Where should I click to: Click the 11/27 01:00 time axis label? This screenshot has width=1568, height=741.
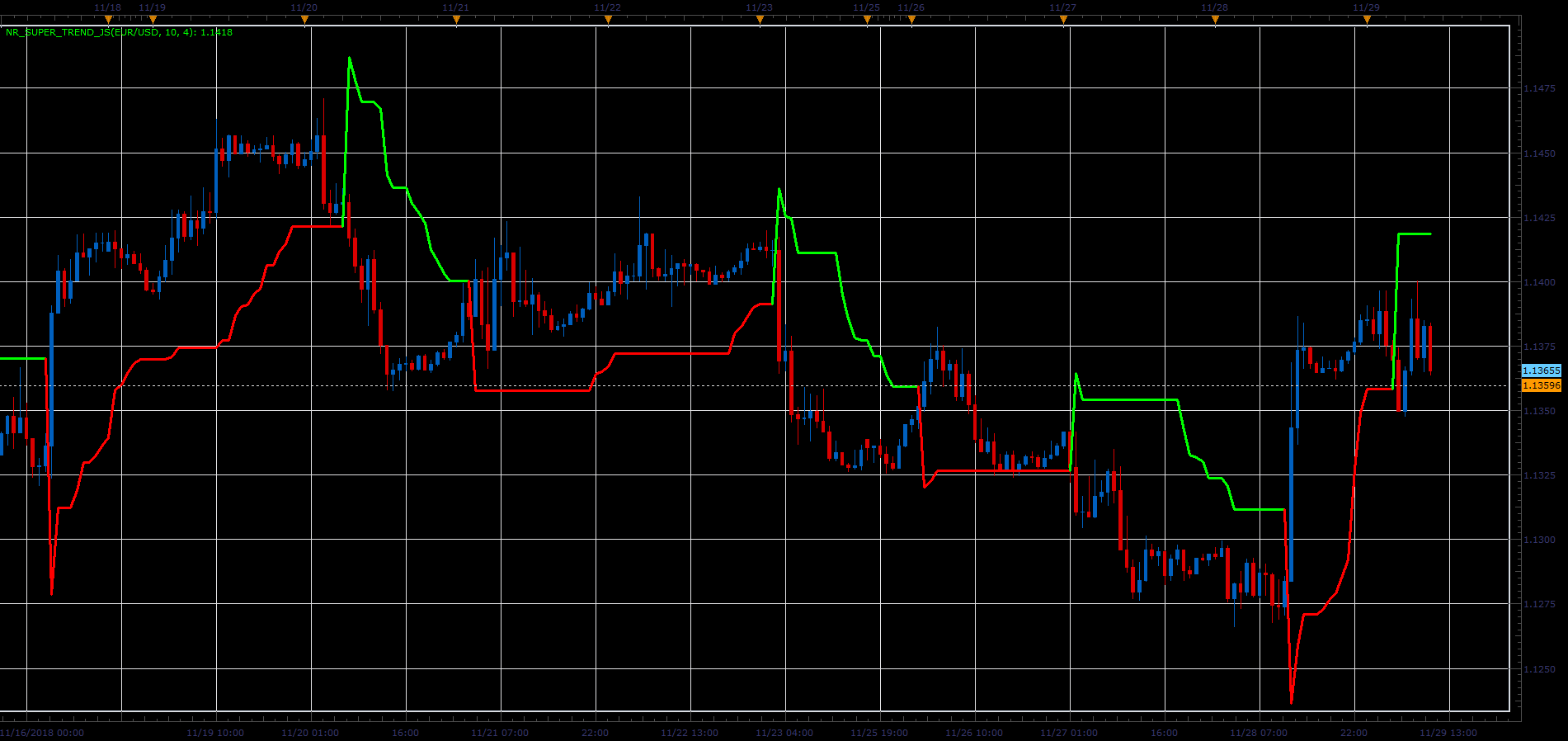(x=1069, y=733)
